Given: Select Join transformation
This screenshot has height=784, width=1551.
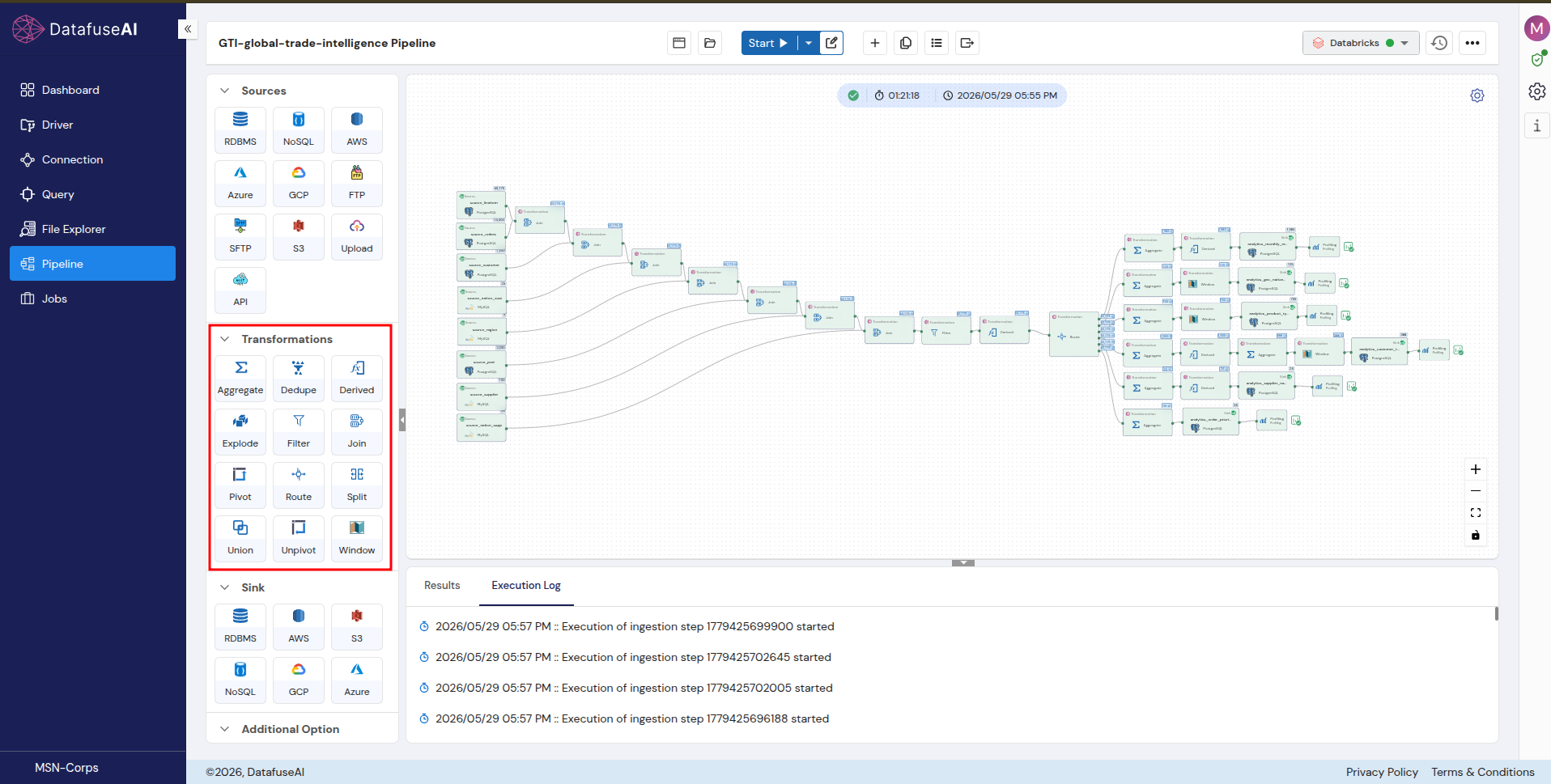Looking at the screenshot, I should point(357,431).
